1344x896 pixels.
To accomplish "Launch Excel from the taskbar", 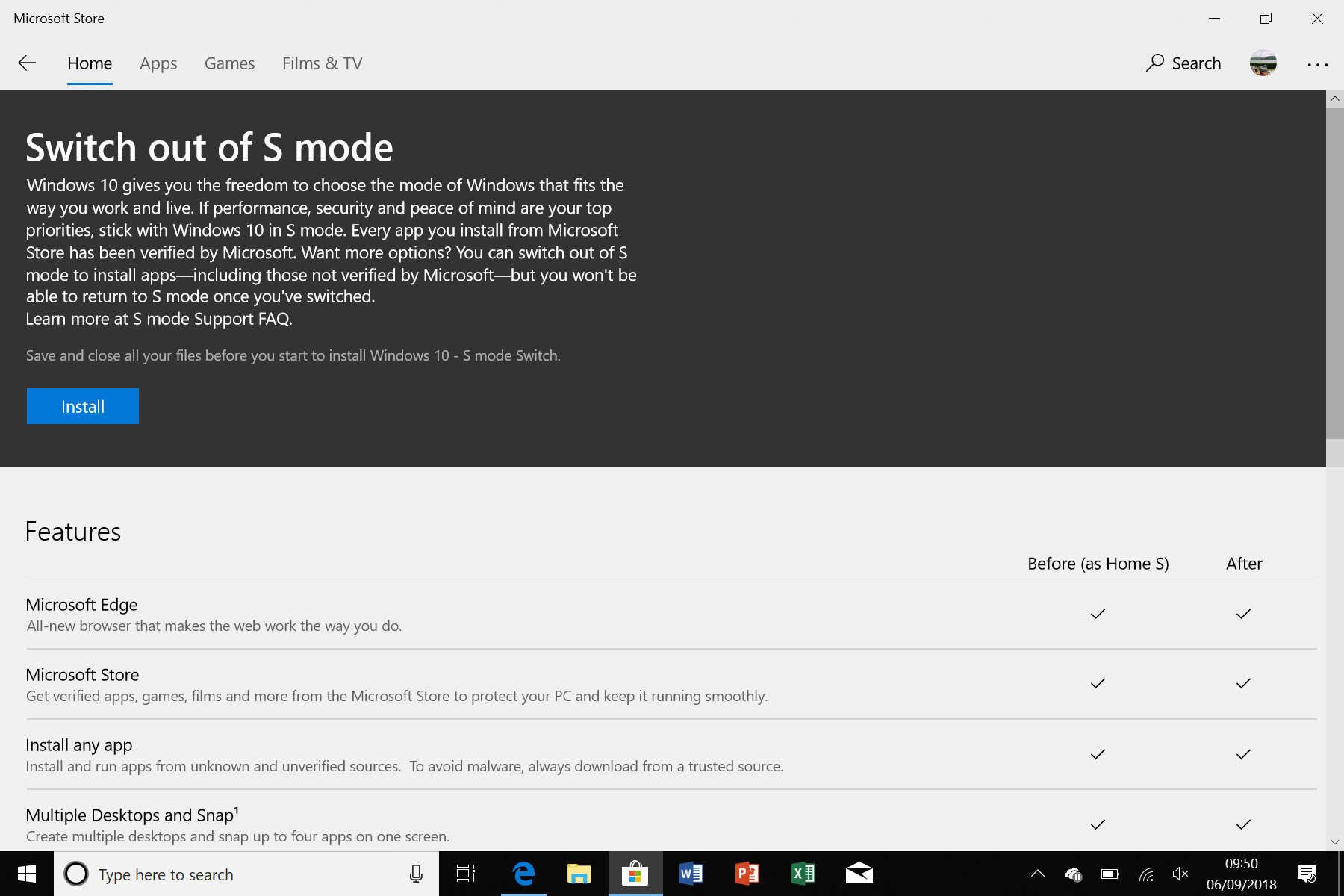I will [x=803, y=874].
